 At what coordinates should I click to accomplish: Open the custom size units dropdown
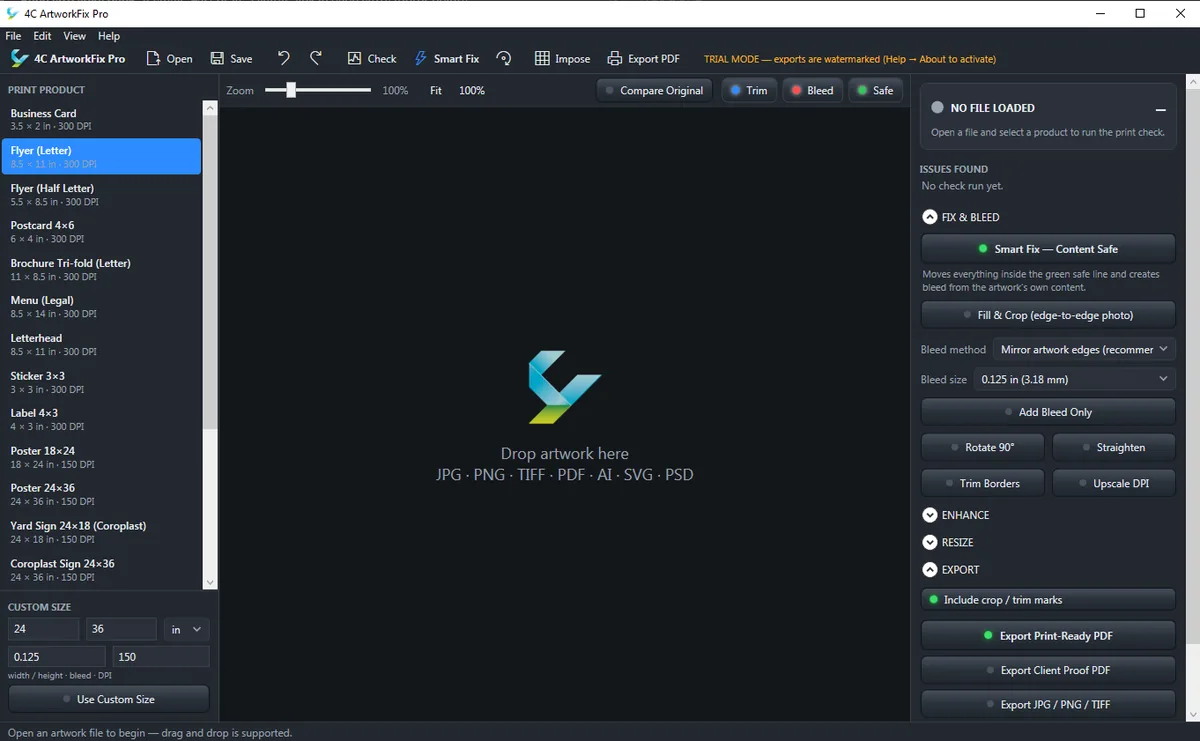pyautogui.click(x=187, y=629)
